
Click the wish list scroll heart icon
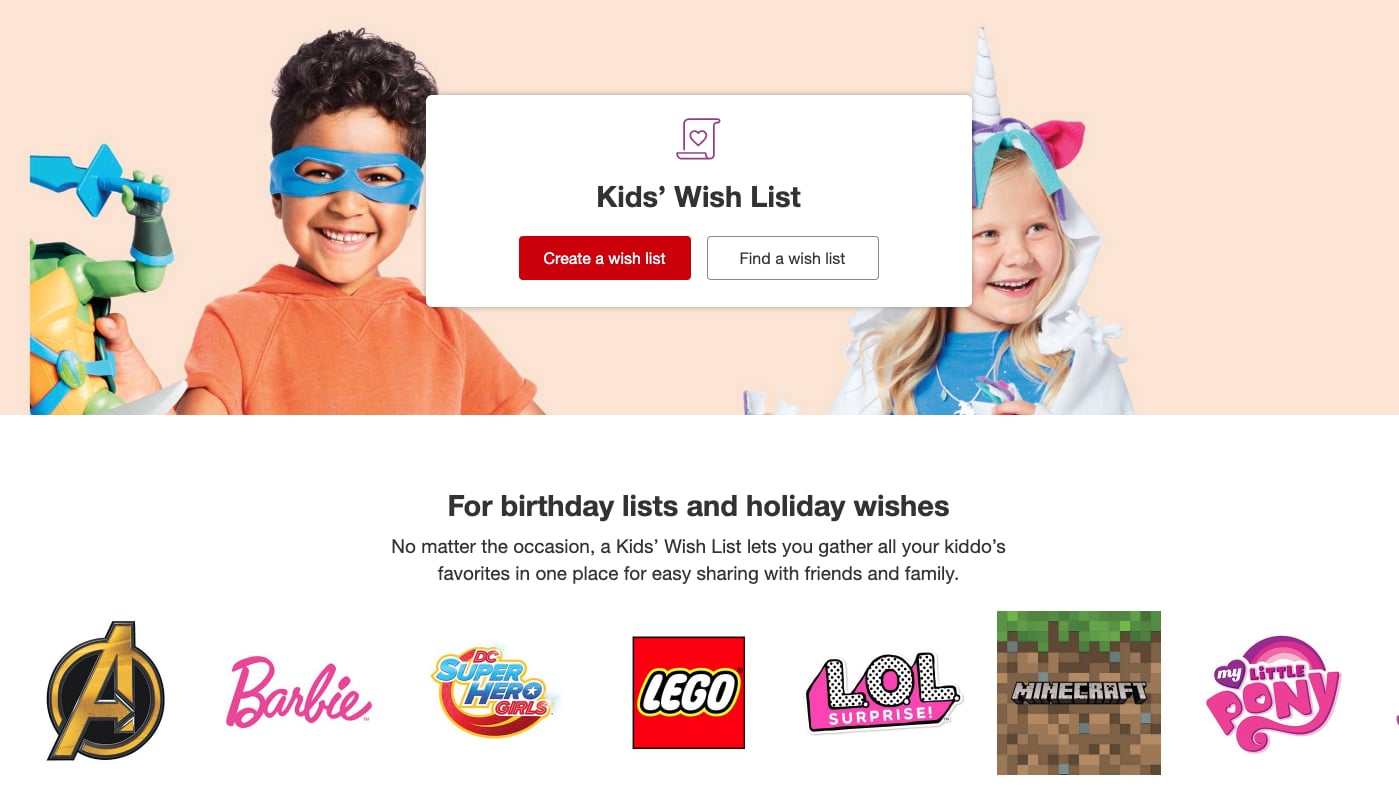[x=698, y=138]
